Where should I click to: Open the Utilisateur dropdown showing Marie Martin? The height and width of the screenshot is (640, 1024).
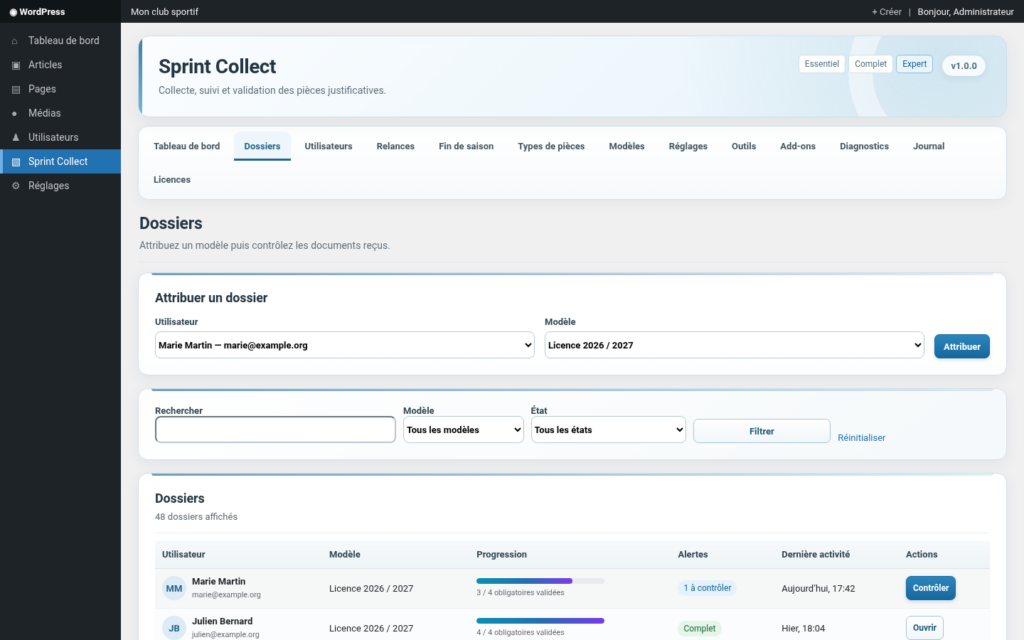point(344,345)
